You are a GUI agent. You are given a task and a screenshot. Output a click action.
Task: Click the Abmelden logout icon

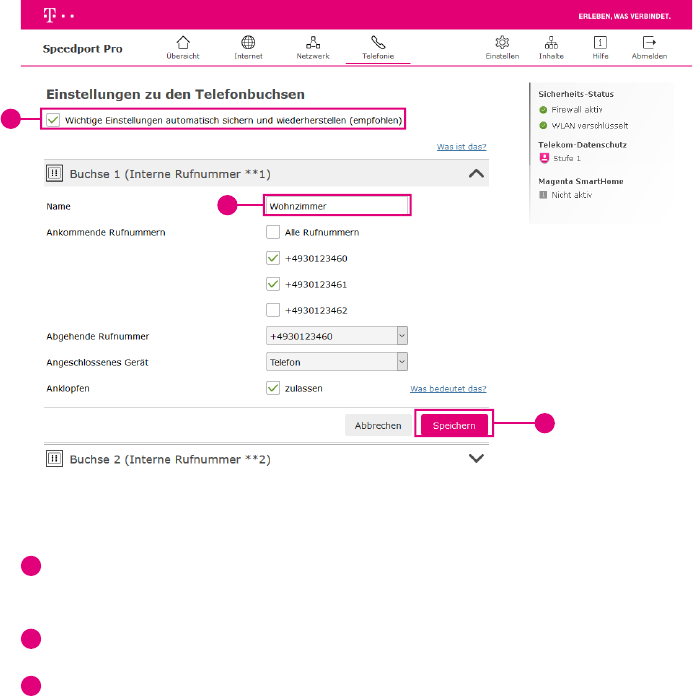point(649,43)
